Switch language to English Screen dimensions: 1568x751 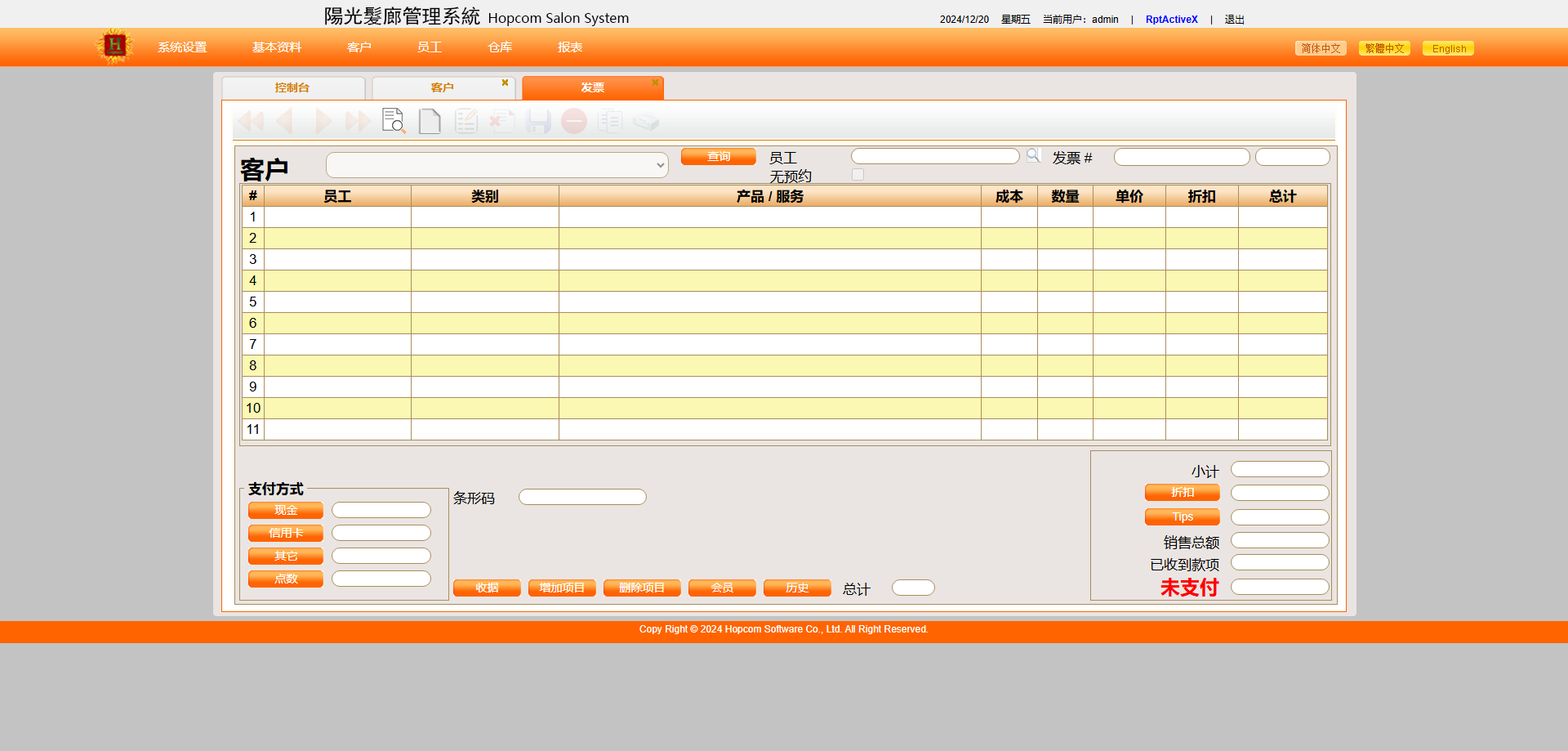[1448, 48]
